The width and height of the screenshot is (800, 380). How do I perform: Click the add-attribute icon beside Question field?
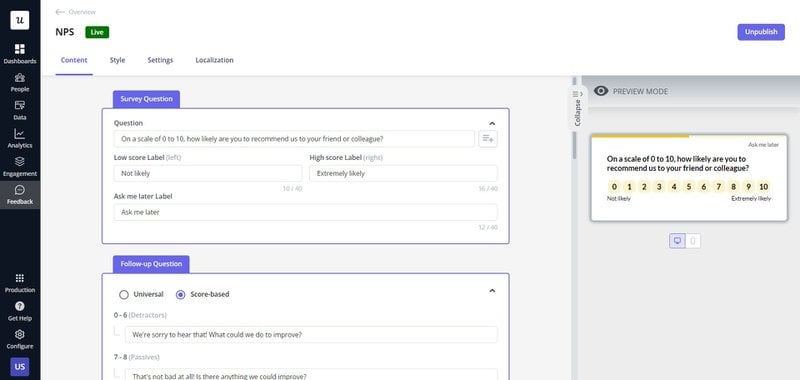[488, 139]
